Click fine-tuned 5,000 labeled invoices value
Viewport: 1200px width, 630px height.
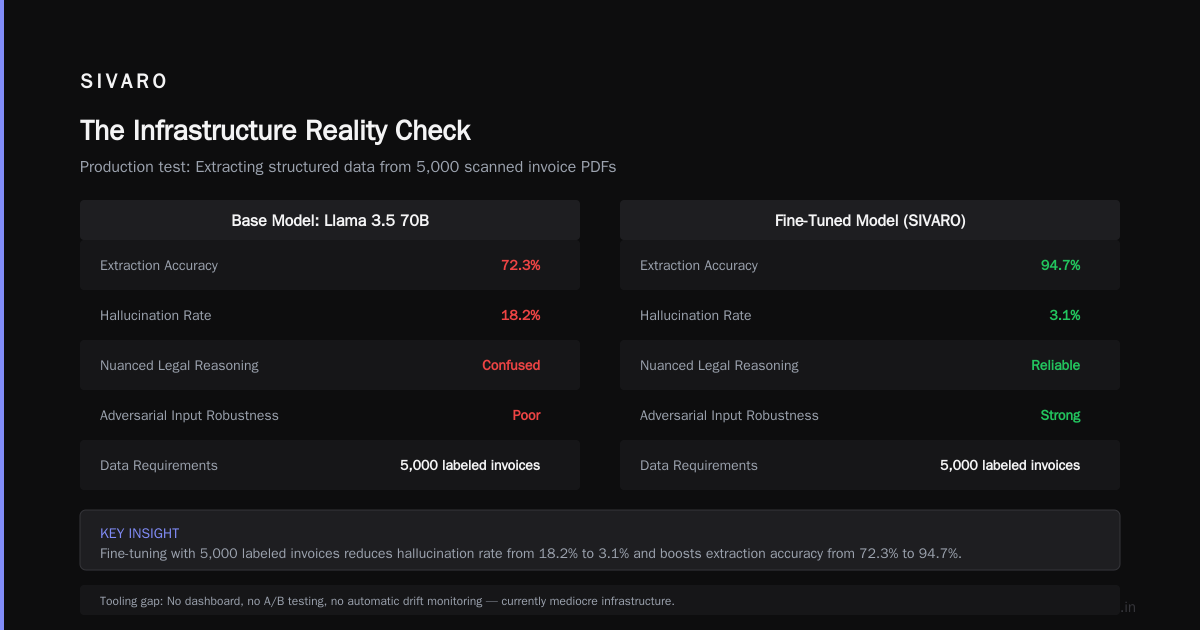pos(1010,465)
